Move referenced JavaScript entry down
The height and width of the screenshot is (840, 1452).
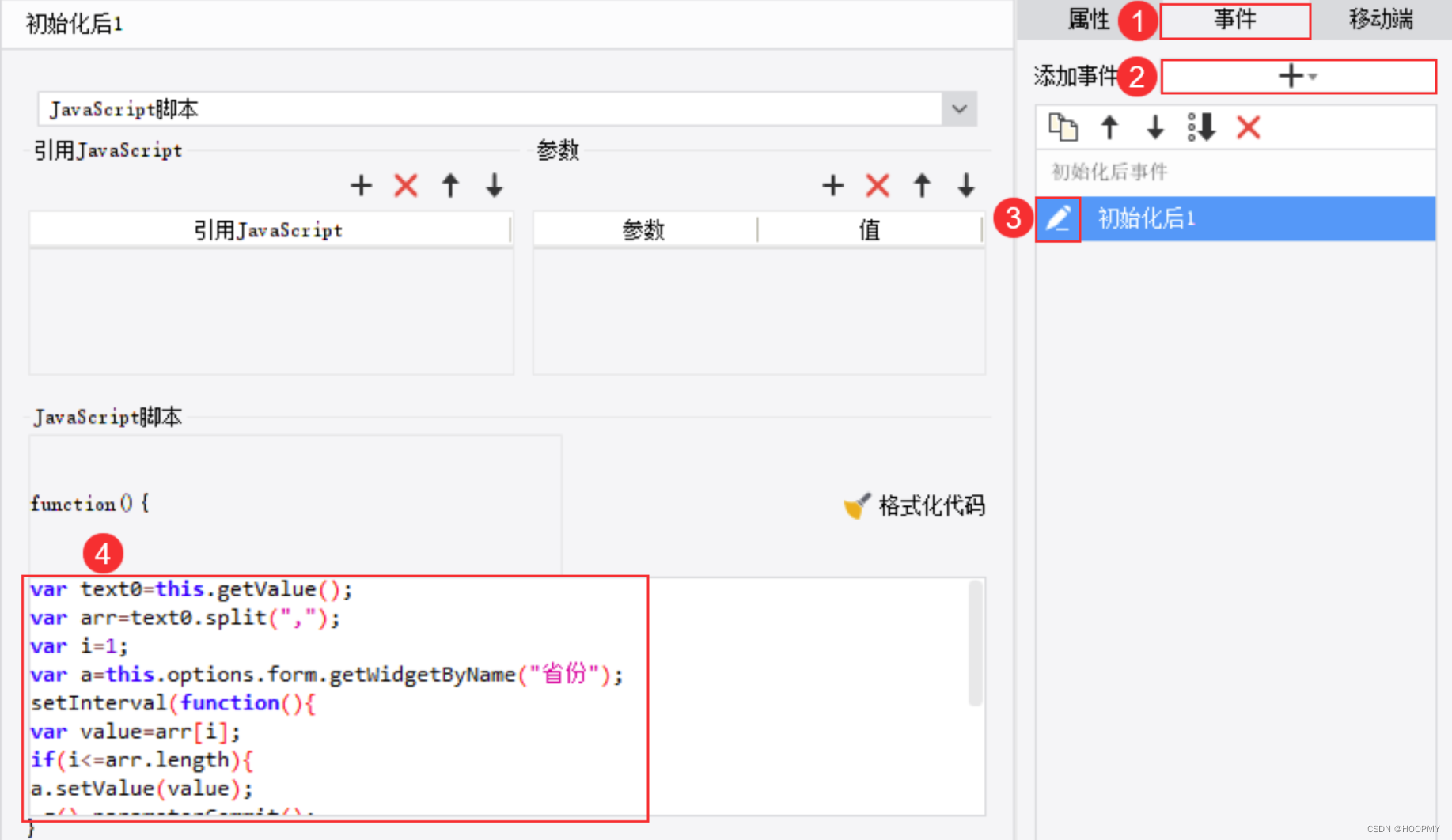[x=495, y=186]
